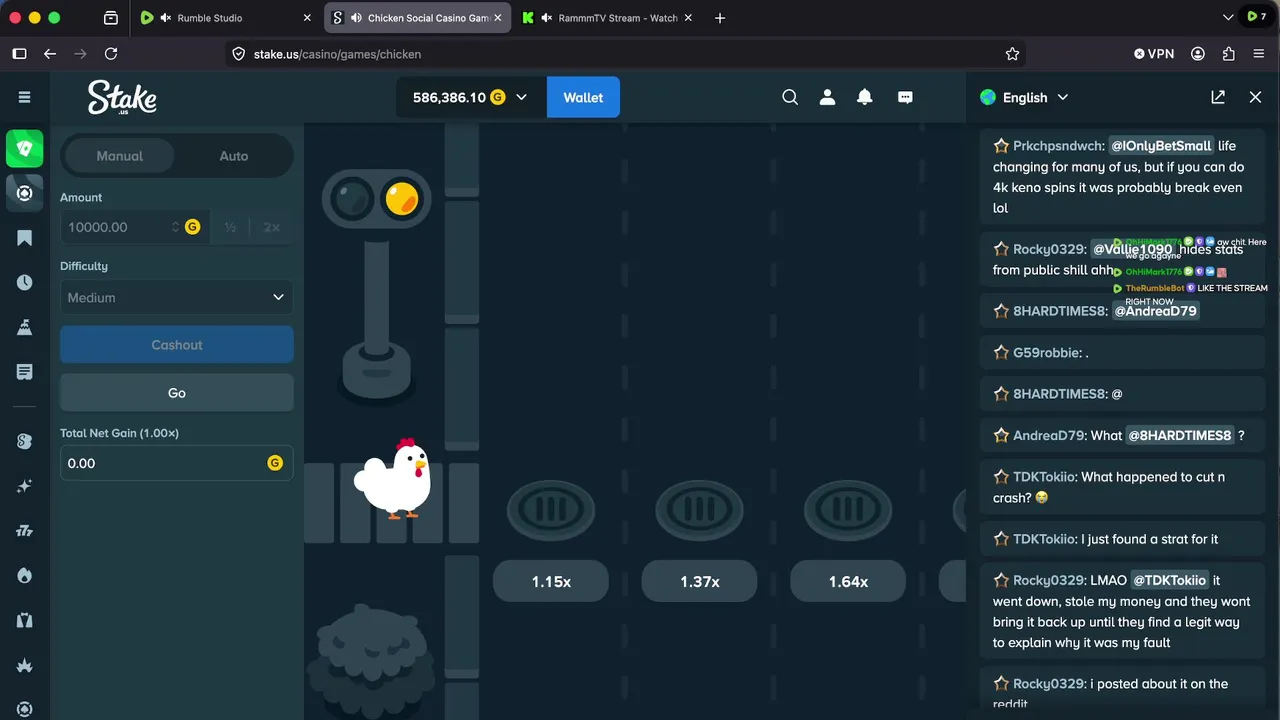This screenshot has width=1280, height=720.
Task: Pop out the chat panel
Action: 1218,97
